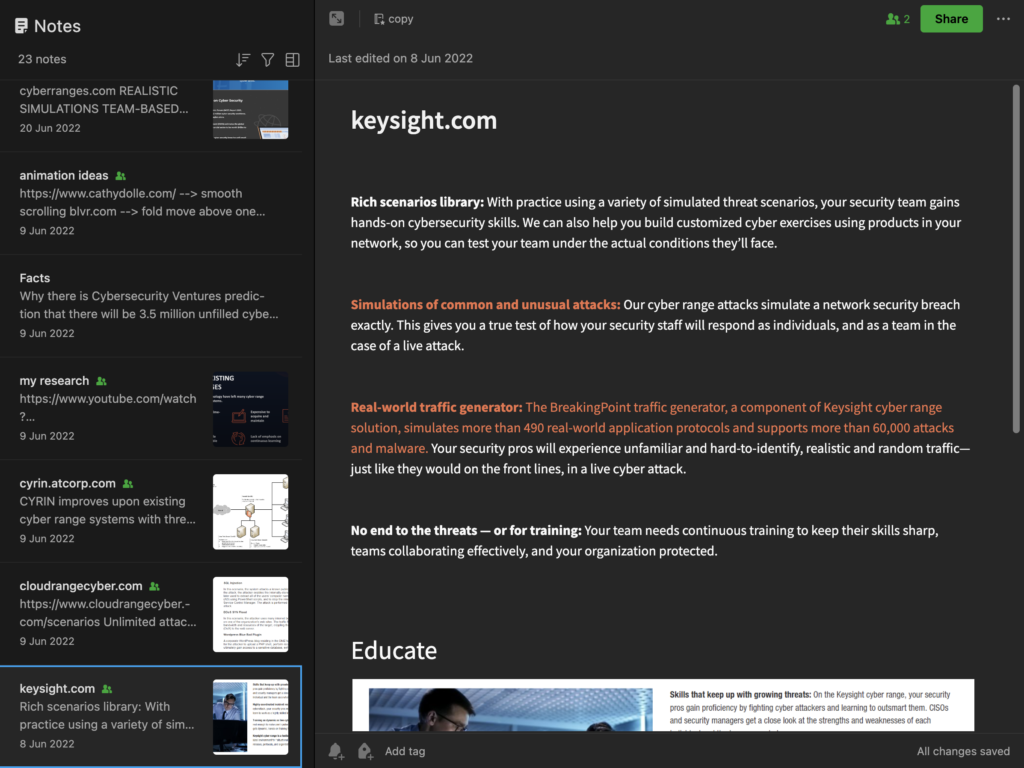Image resolution: width=1024 pixels, height=768 pixels.
Task: Select the cloudrangecyber.com note
Action: 151,613
